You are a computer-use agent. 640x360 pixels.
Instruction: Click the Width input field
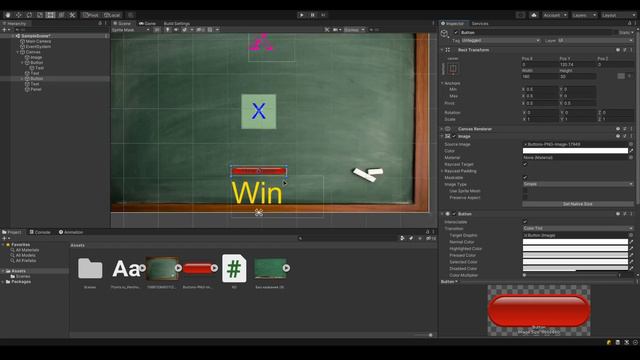coord(540,76)
